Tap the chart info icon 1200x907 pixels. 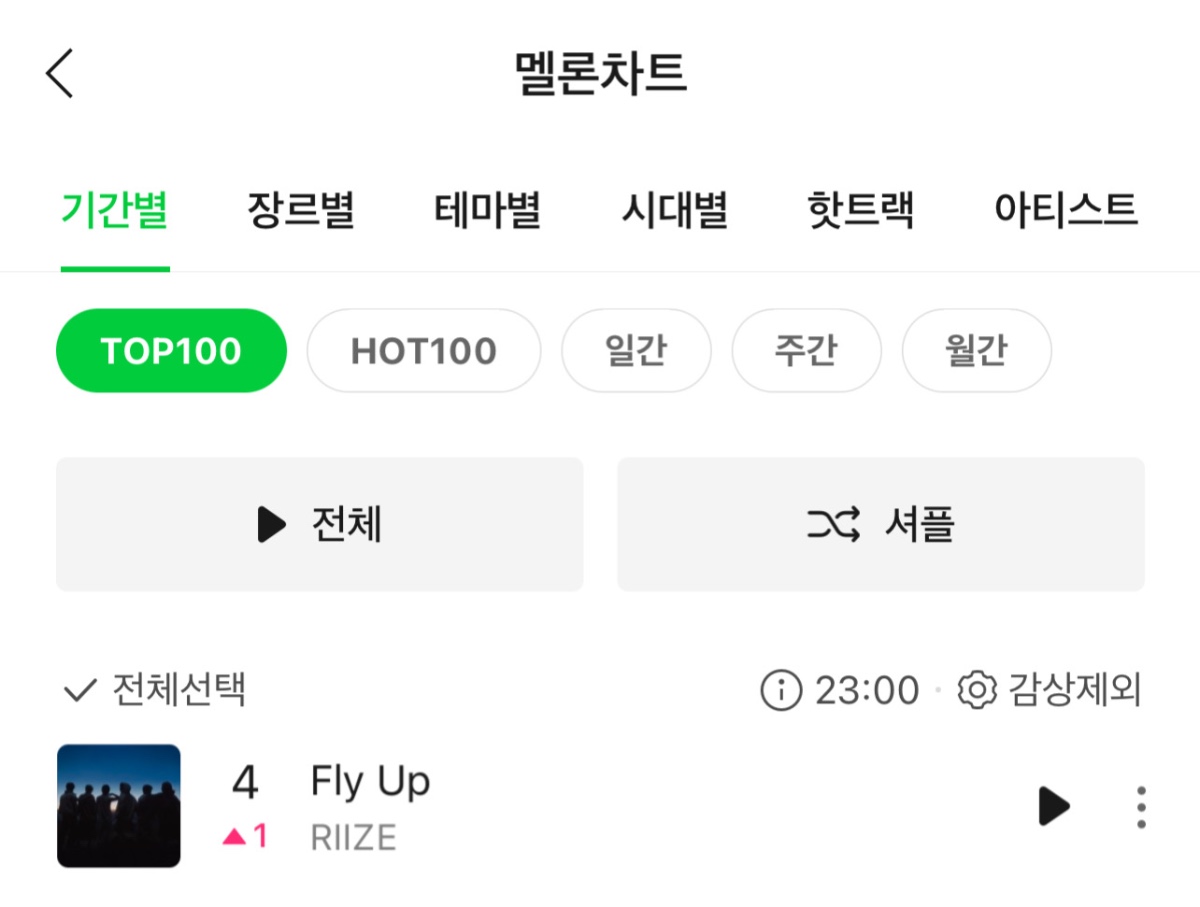coord(781,690)
